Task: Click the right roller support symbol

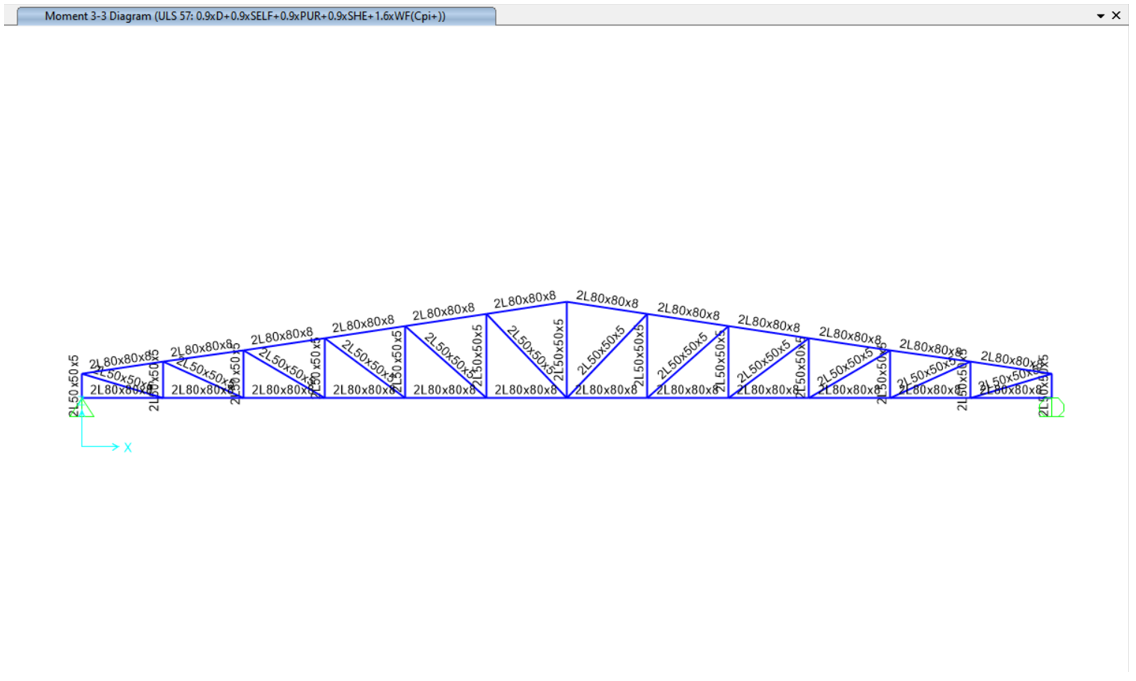Action: (x=1054, y=407)
